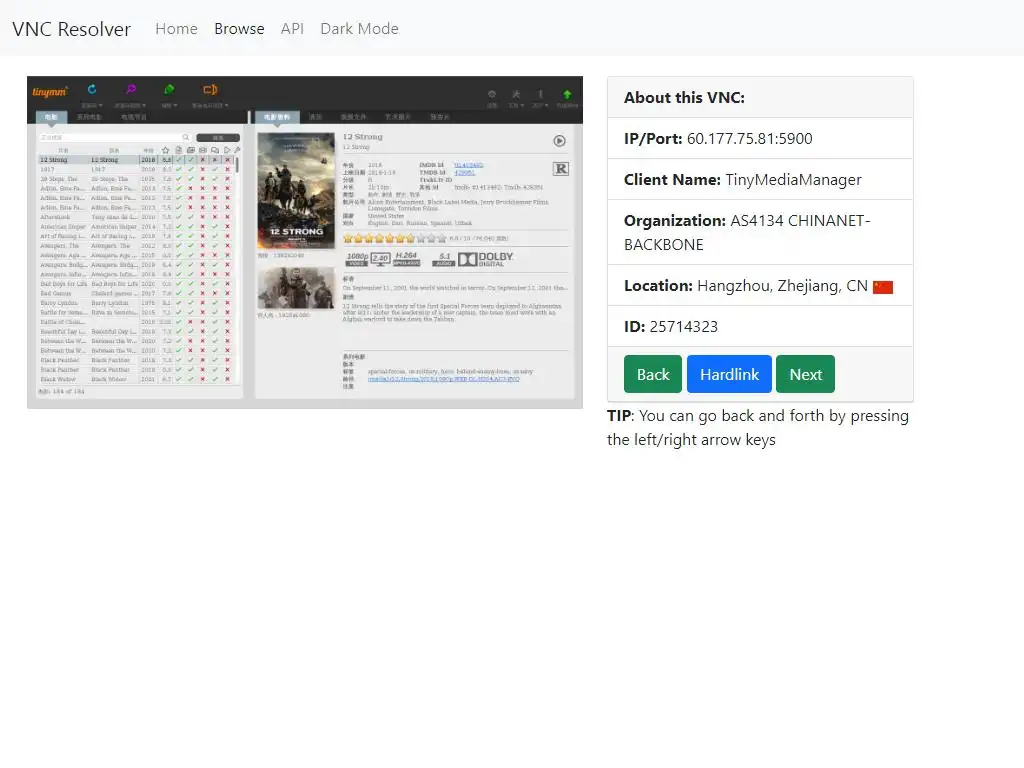This screenshot has width=1024, height=768.
Task: Click the speech bubble subtitles column icon
Action: [x=215, y=150]
